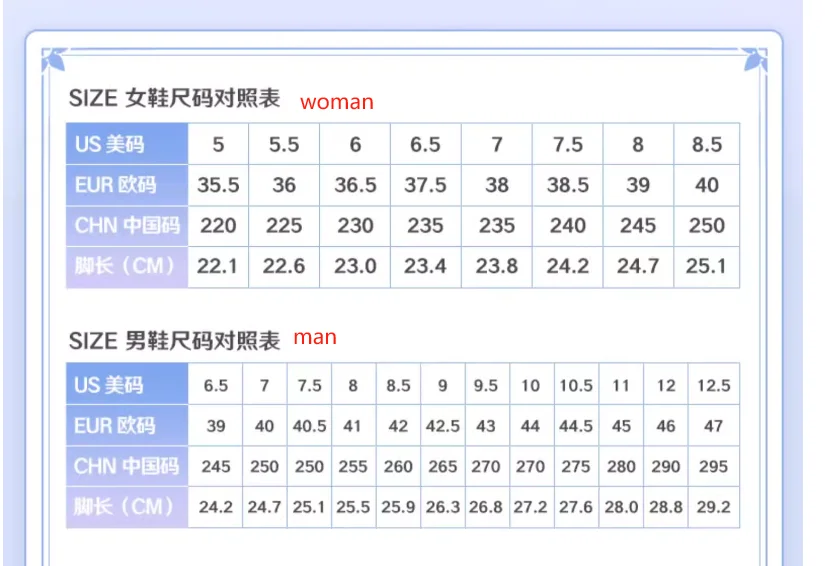This screenshot has width=825, height=566.
Task: Pick the EUR size cell '46'
Action: click(666, 426)
